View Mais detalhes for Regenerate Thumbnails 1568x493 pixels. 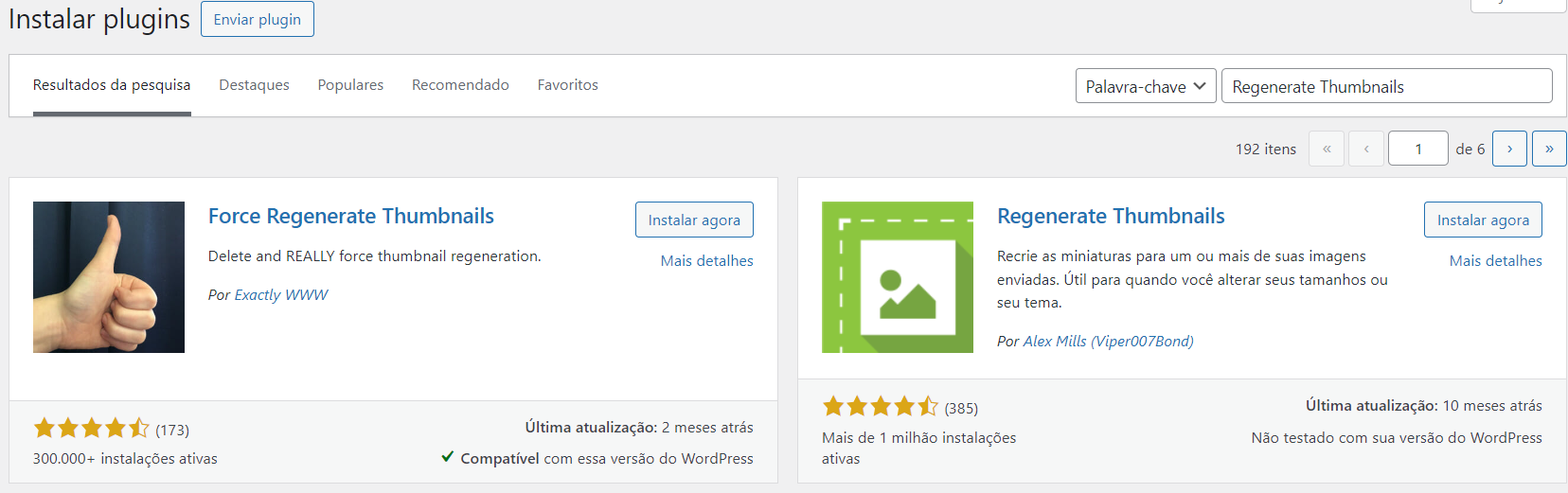1496,261
